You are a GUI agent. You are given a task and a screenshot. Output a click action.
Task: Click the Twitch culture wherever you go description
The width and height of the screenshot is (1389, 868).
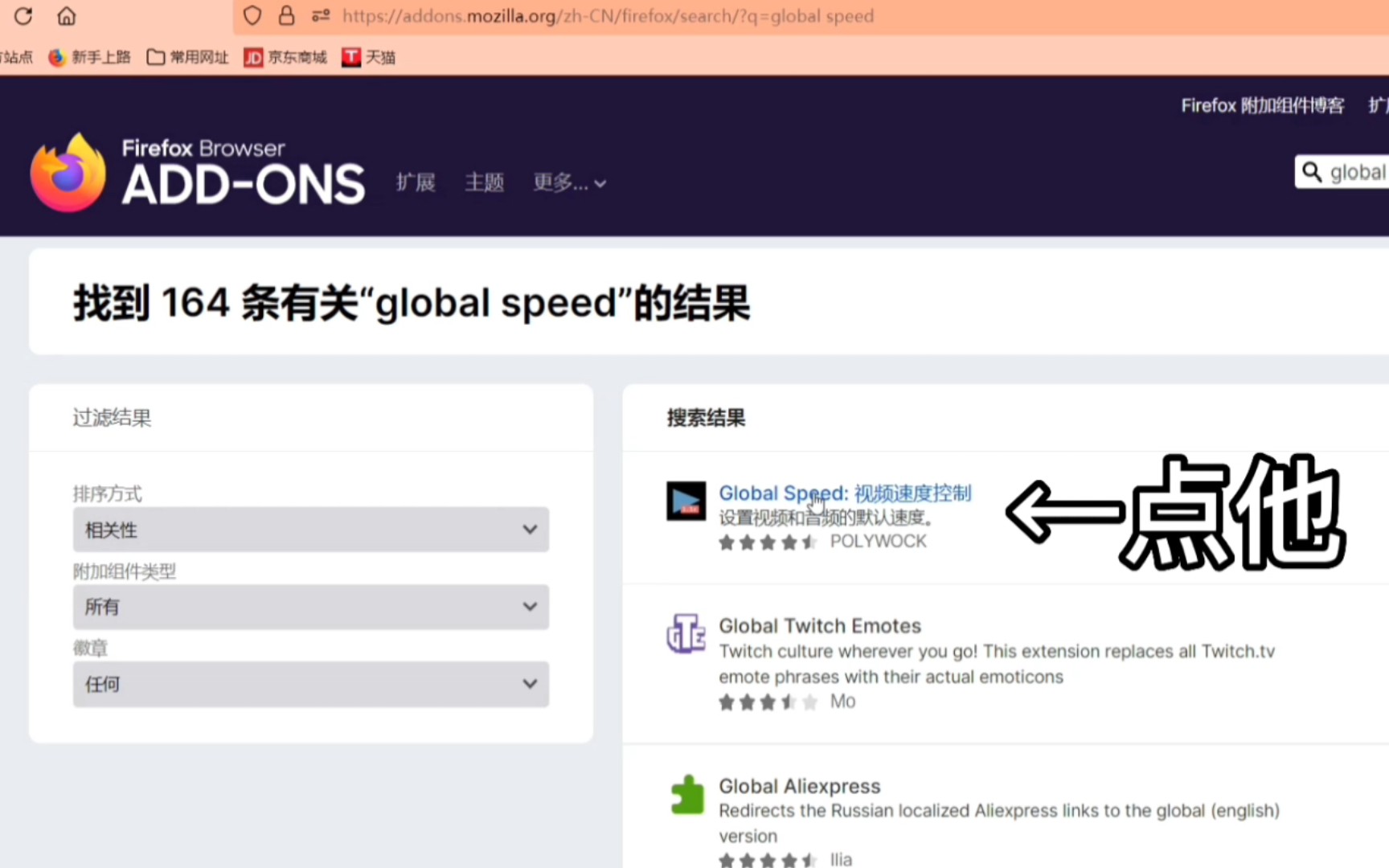997,664
